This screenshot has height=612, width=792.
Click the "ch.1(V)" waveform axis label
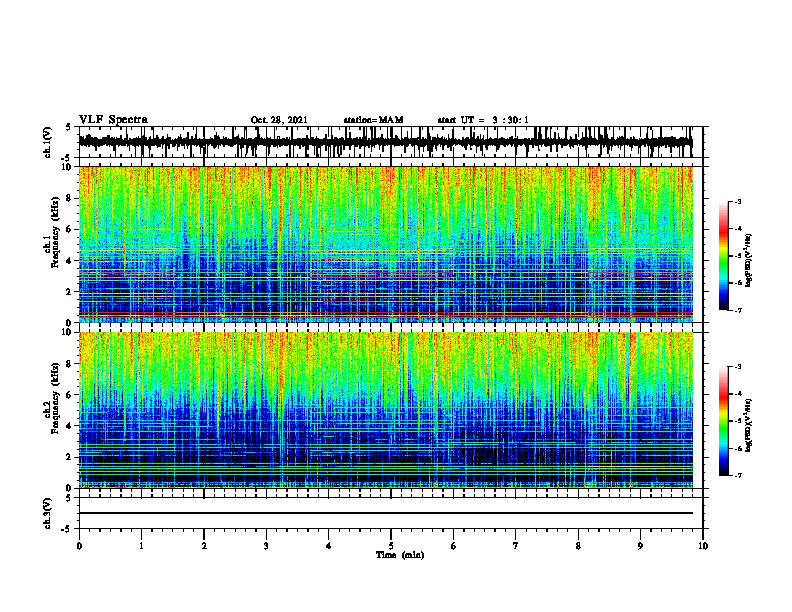(48, 142)
